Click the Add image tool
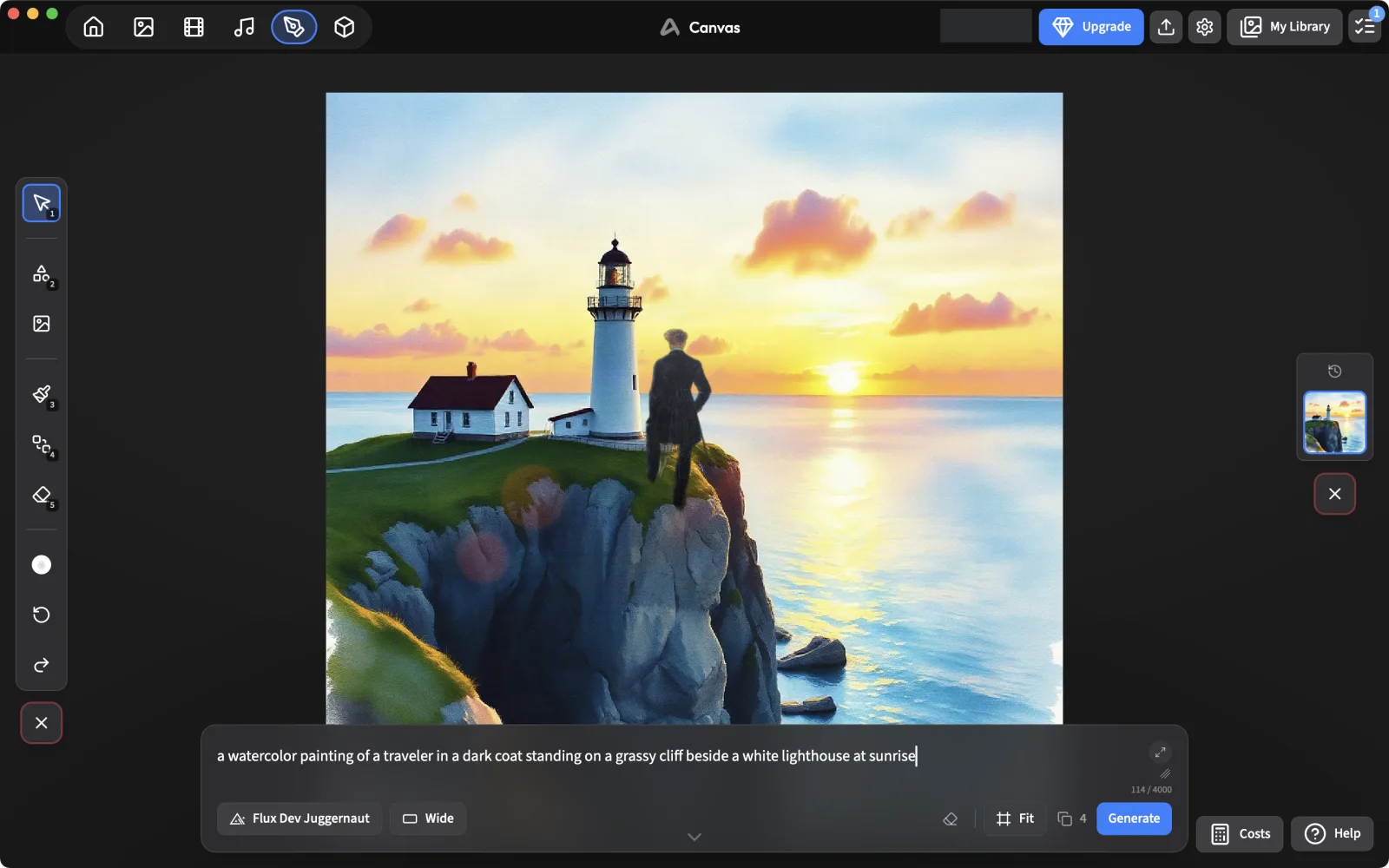Image resolution: width=1389 pixels, height=868 pixels. point(42,324)
